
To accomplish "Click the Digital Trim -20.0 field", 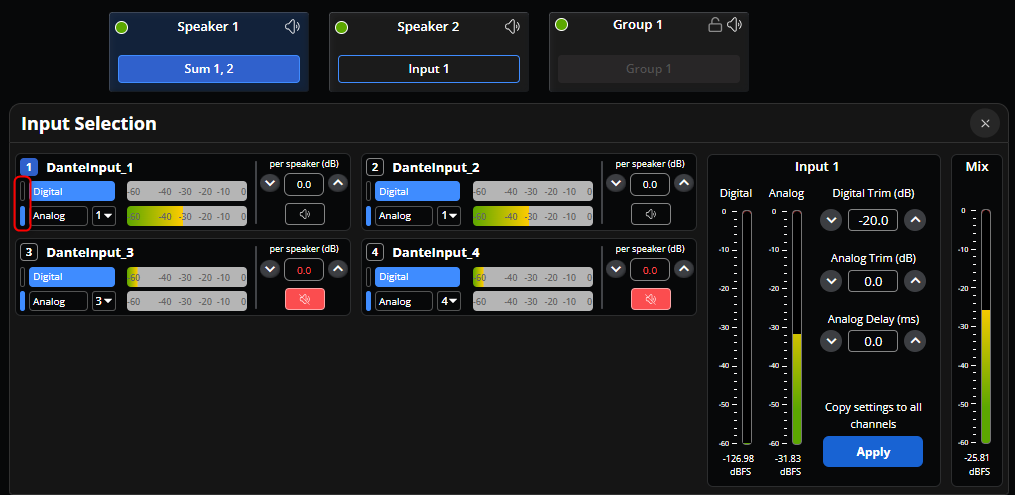I will coord(873,221).
